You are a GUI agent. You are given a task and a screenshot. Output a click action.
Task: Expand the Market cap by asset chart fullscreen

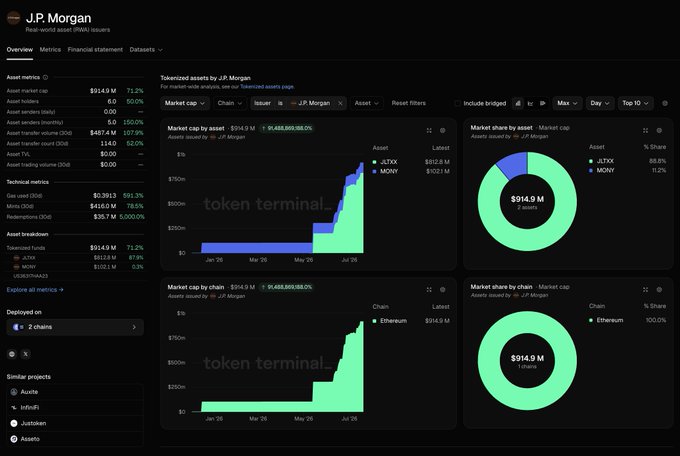click(429, 130)
